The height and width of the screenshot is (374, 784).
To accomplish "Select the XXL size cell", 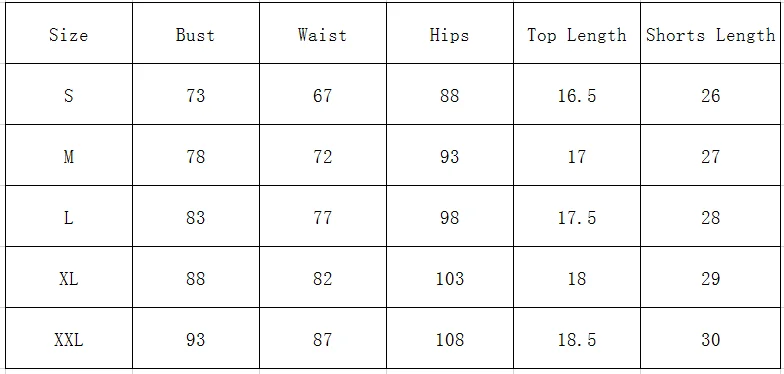I will (x=69, y=338).
